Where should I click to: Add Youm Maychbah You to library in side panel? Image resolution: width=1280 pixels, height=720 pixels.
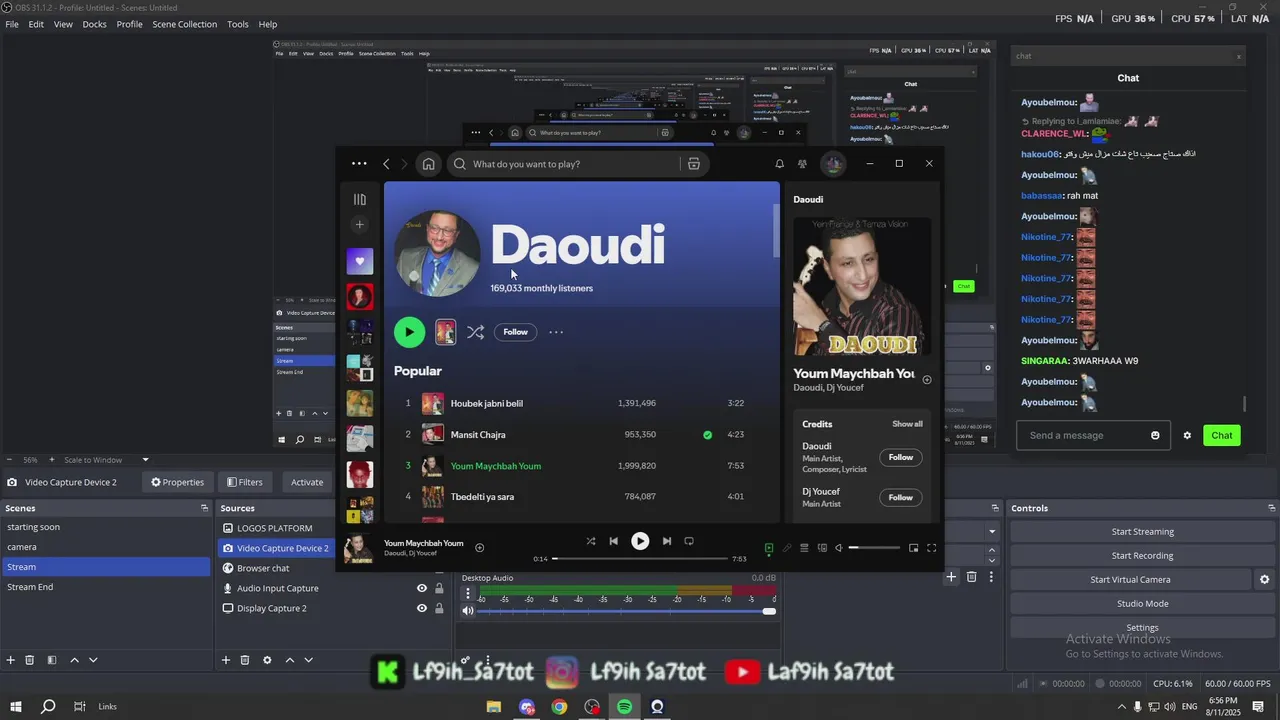point(926,380)
